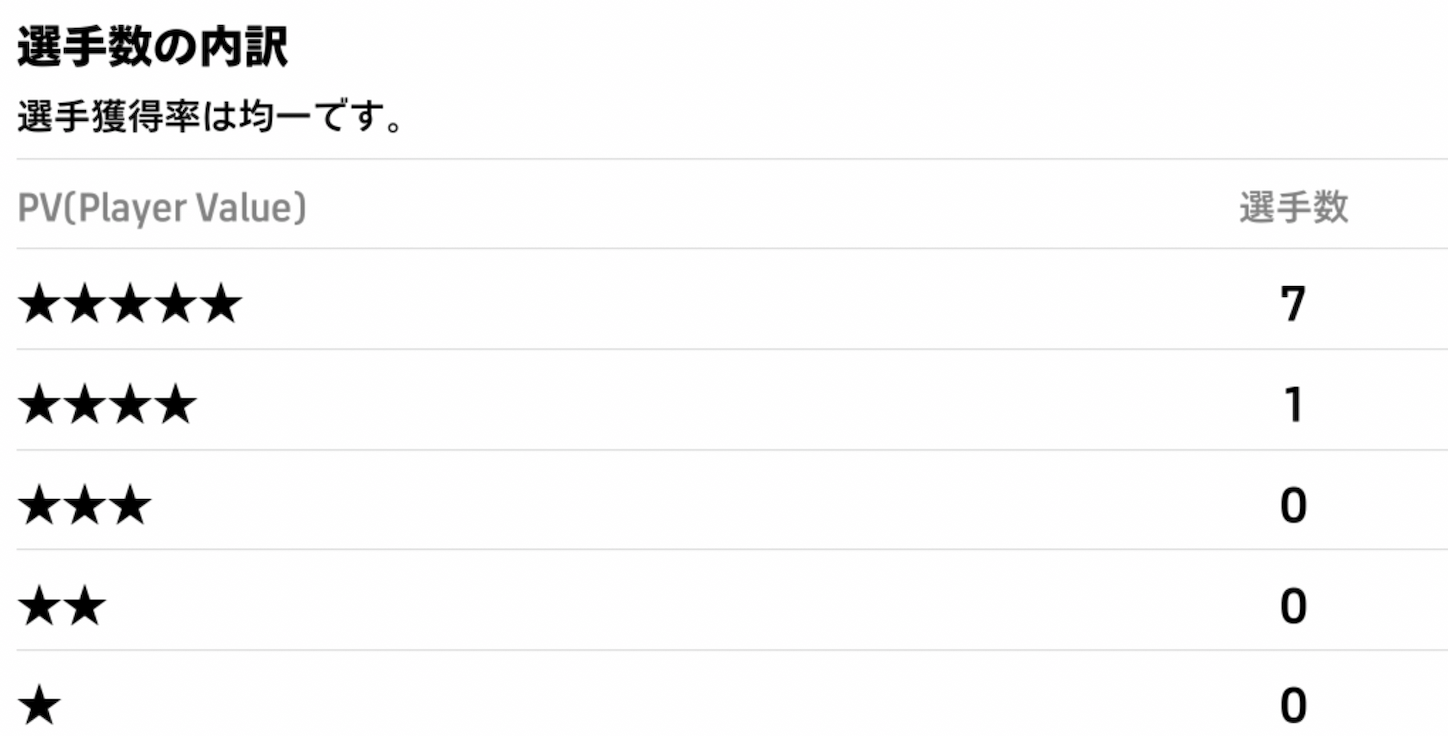Click the count 0 in two-star row

(1293, 607)
